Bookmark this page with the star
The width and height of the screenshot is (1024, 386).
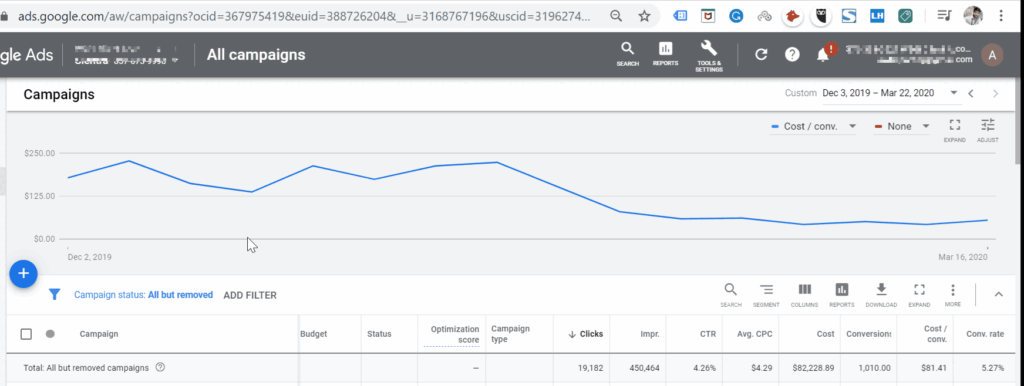click(644, 16)
